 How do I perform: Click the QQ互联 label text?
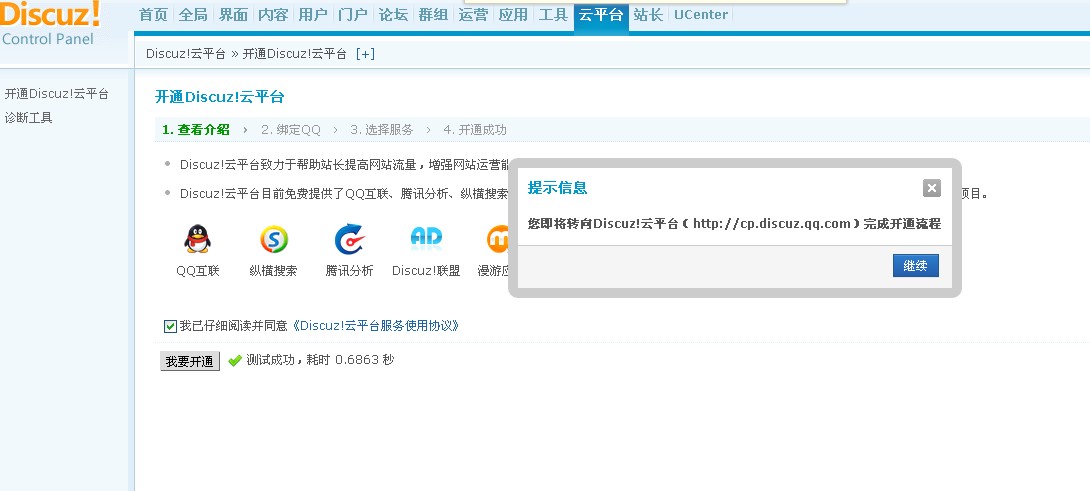click(198, 271)
